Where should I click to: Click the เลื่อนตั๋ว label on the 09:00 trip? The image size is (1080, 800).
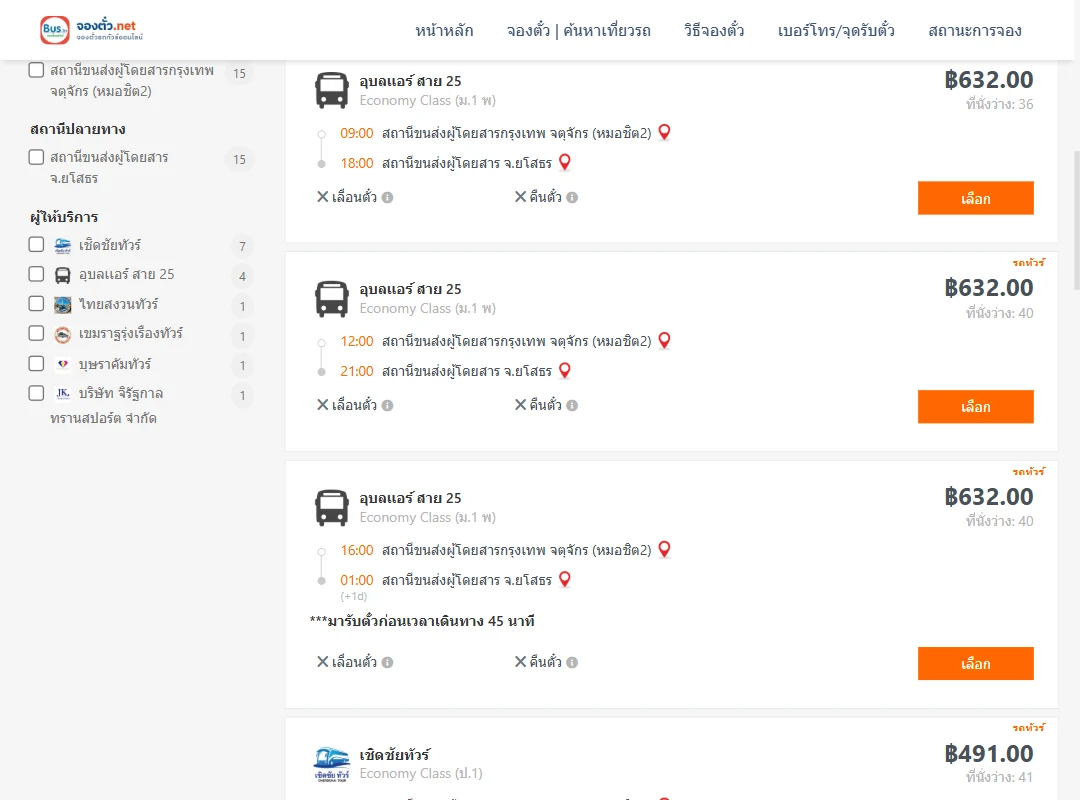coord(354,197)
